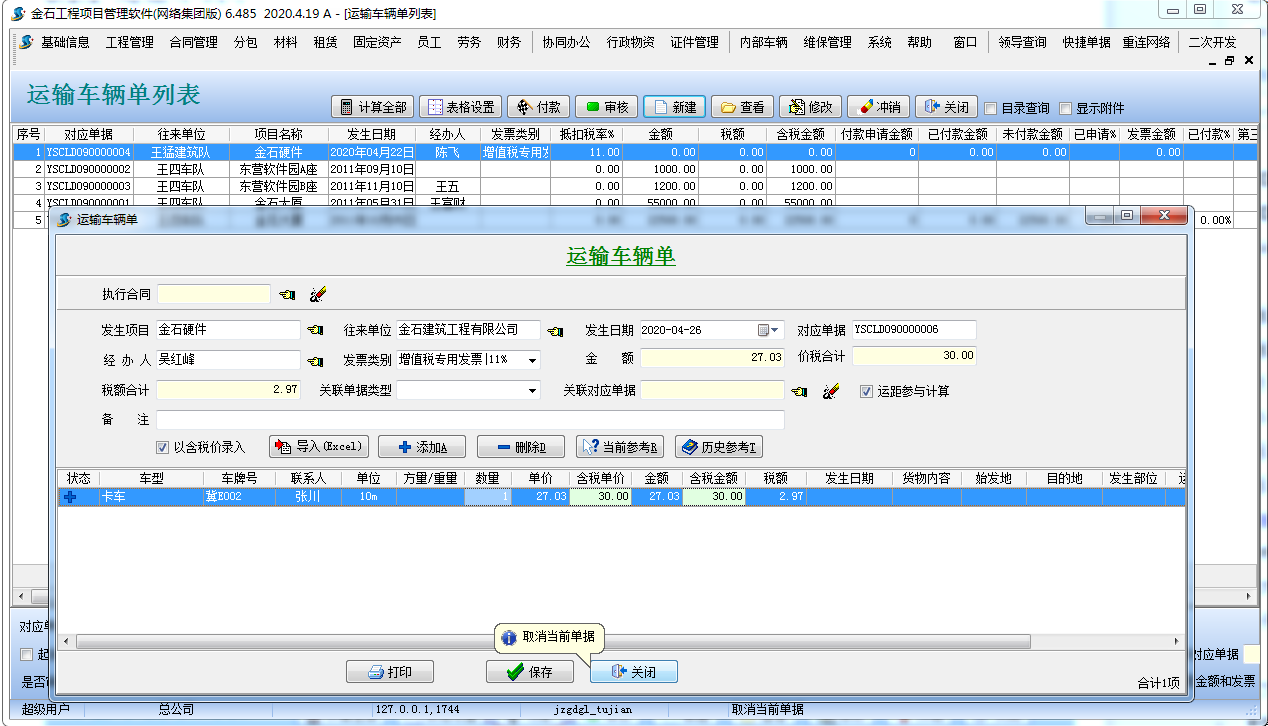Click the 冲销 toolbar button
The width and height of the screenshot is (1268, 726).
(x=878, y=107)
